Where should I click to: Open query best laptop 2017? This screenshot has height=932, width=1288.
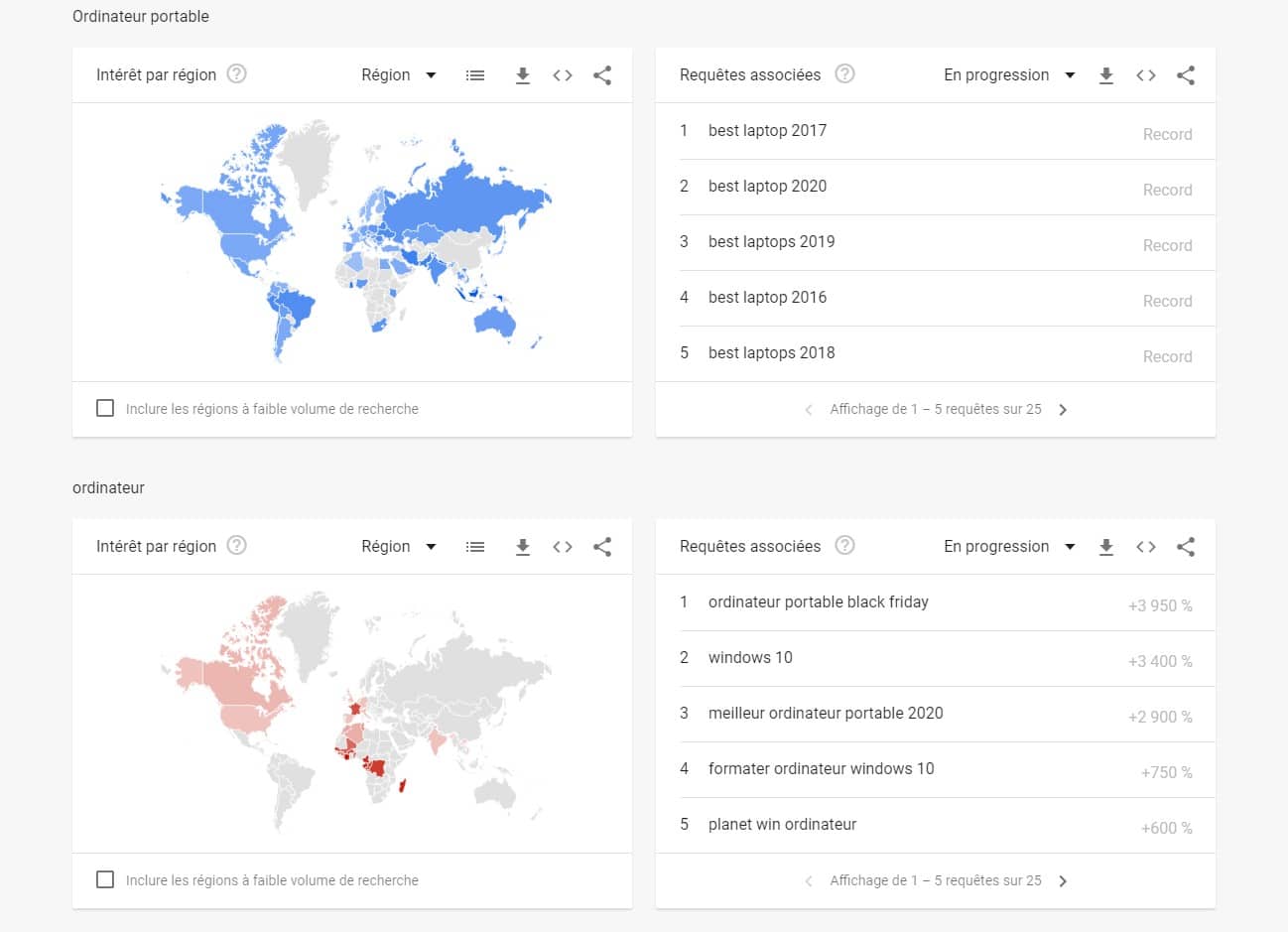point(767,131)
